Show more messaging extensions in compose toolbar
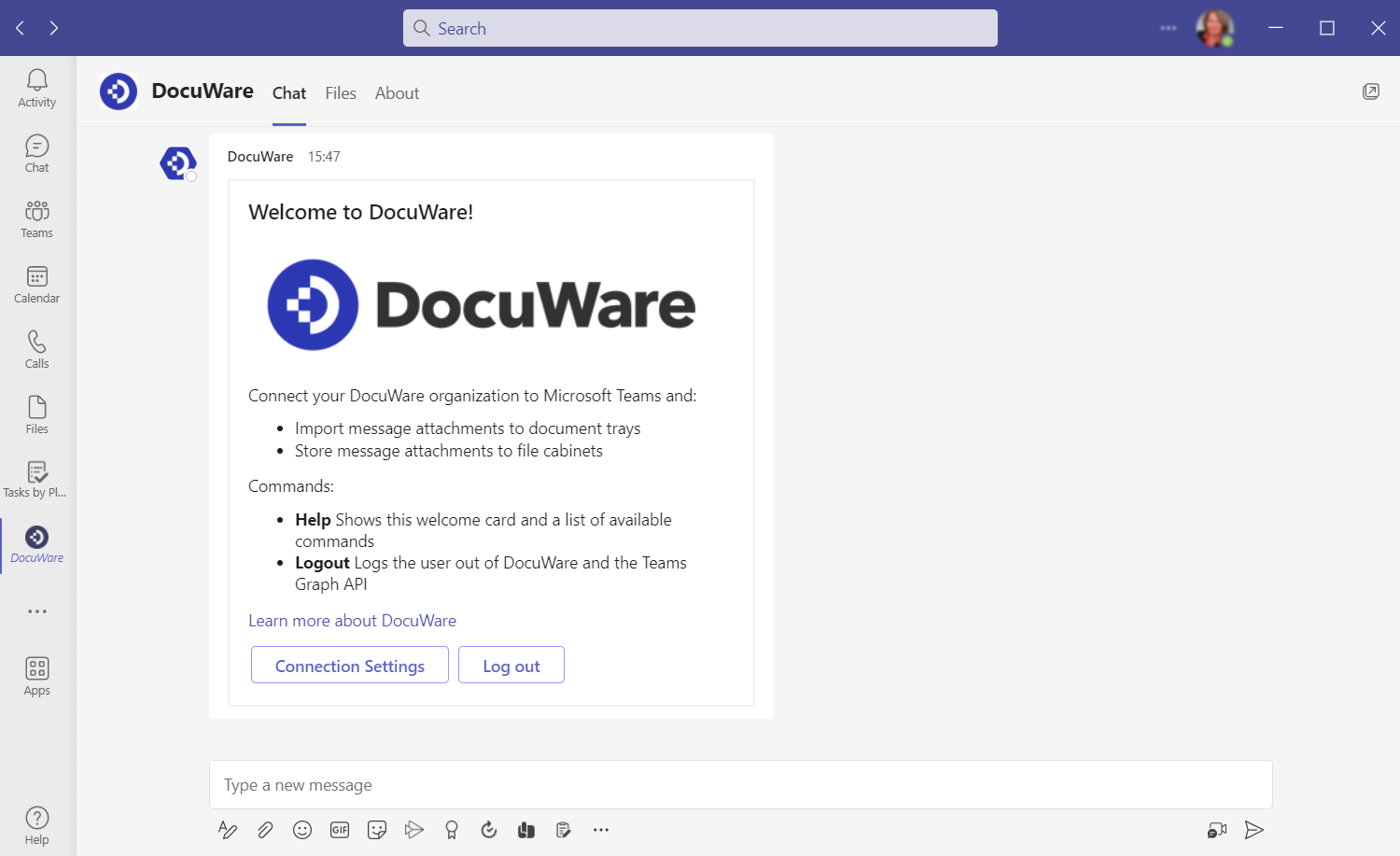This screenshot has height=856, width=1400. tap(601, 830)
